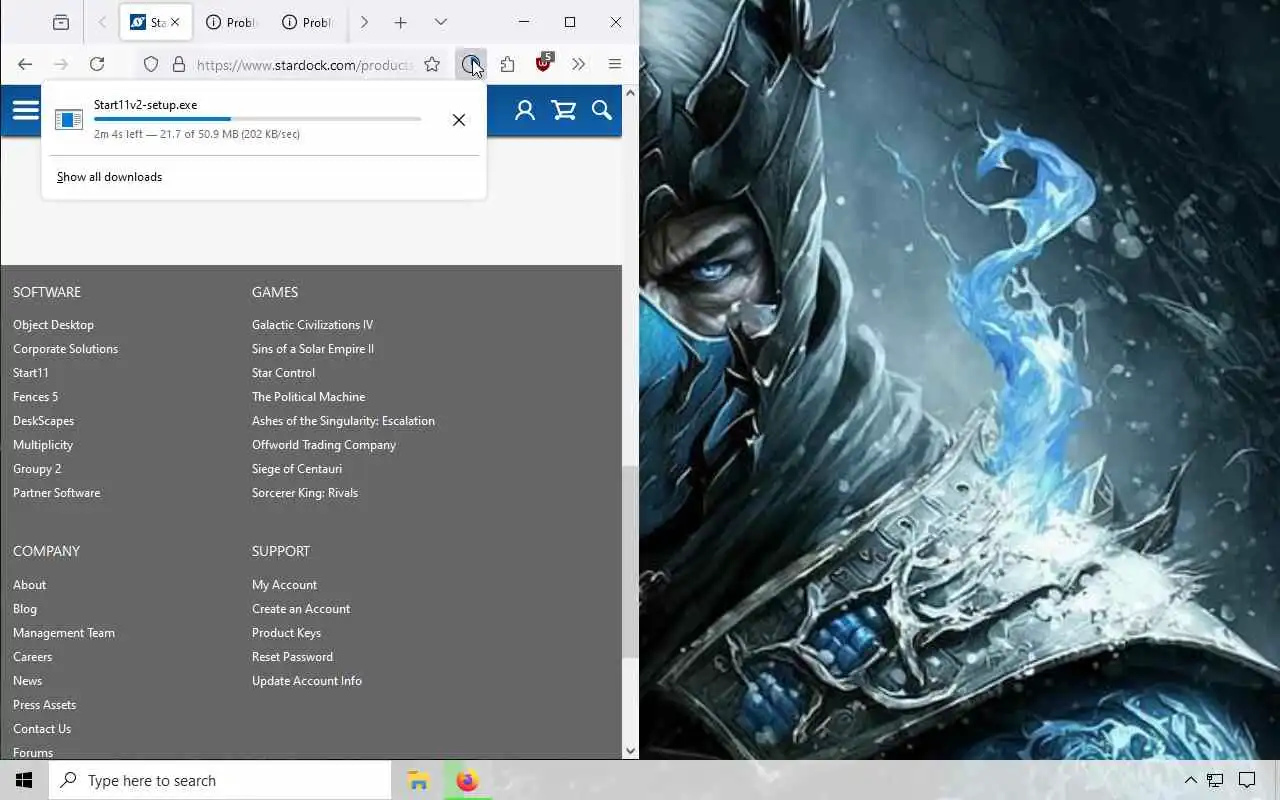Open Galactic Civilizations IV link

[312, 325]
